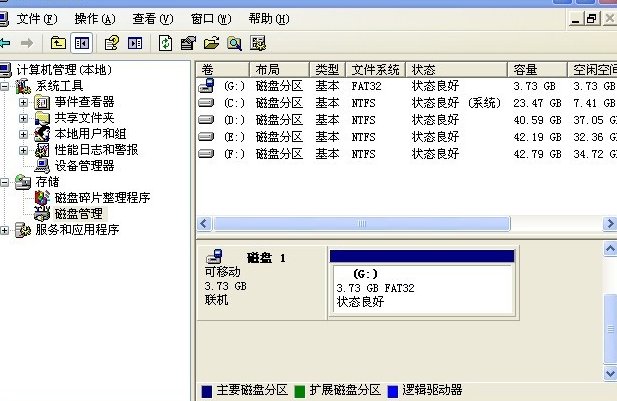
Task: Click the System Tools node icon
Action: tap(23, 86)
